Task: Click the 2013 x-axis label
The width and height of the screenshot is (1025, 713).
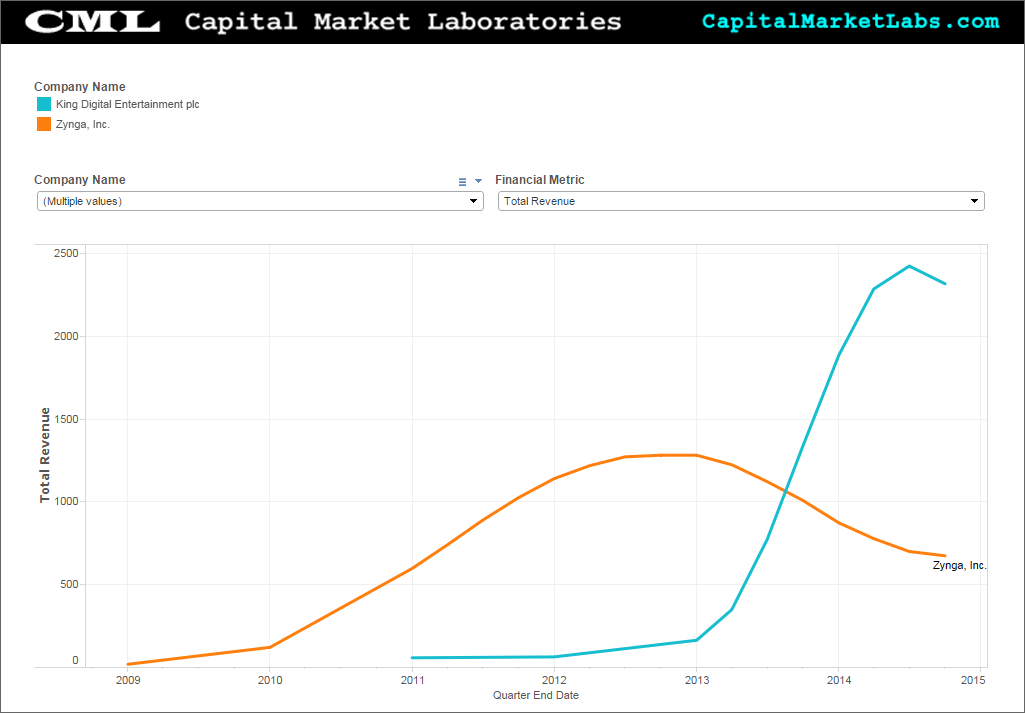Action: pos(697,680)
